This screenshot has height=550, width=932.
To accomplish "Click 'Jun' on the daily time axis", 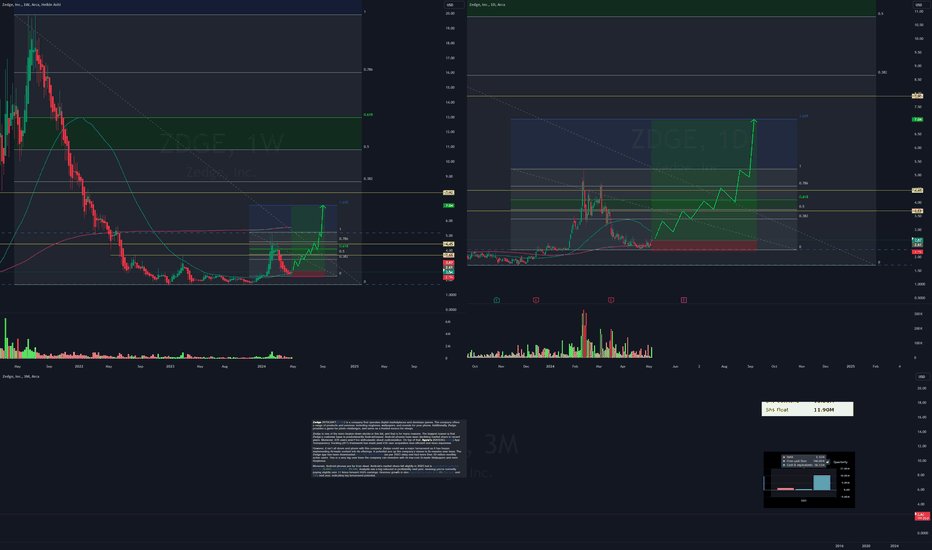I will pyautogui.click(x=675, y=366).
